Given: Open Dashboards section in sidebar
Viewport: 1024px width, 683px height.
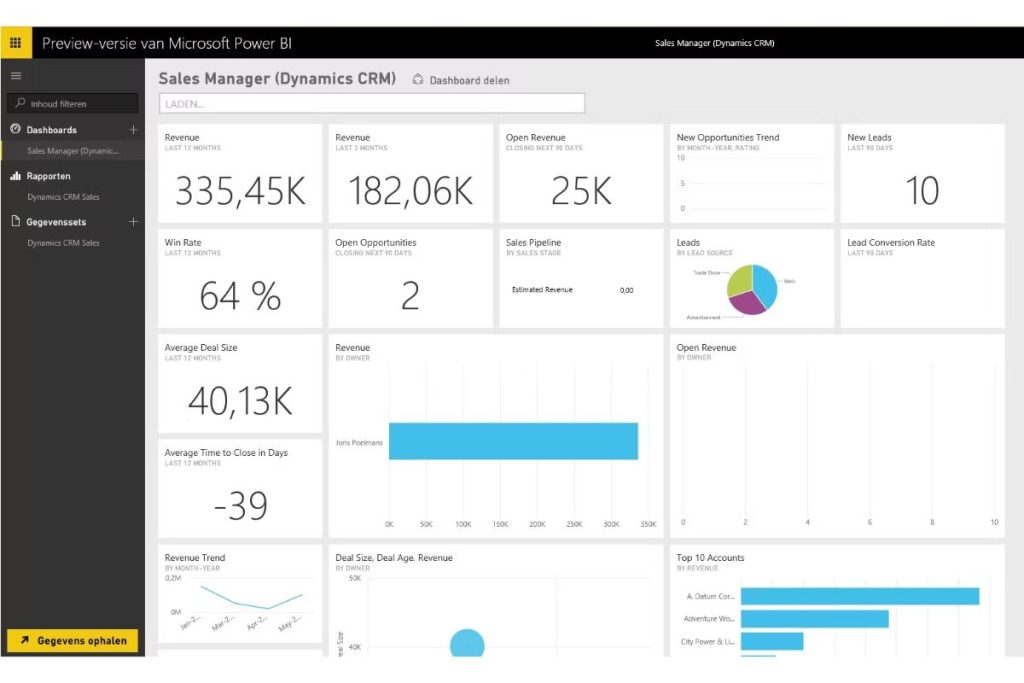Looking at the screenshot, I should coord(52,130).
